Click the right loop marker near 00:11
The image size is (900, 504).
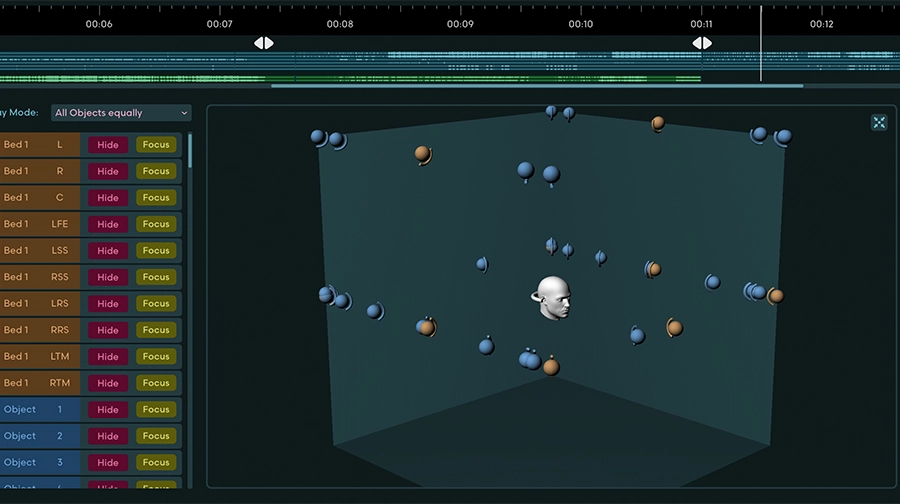[702, 43]
